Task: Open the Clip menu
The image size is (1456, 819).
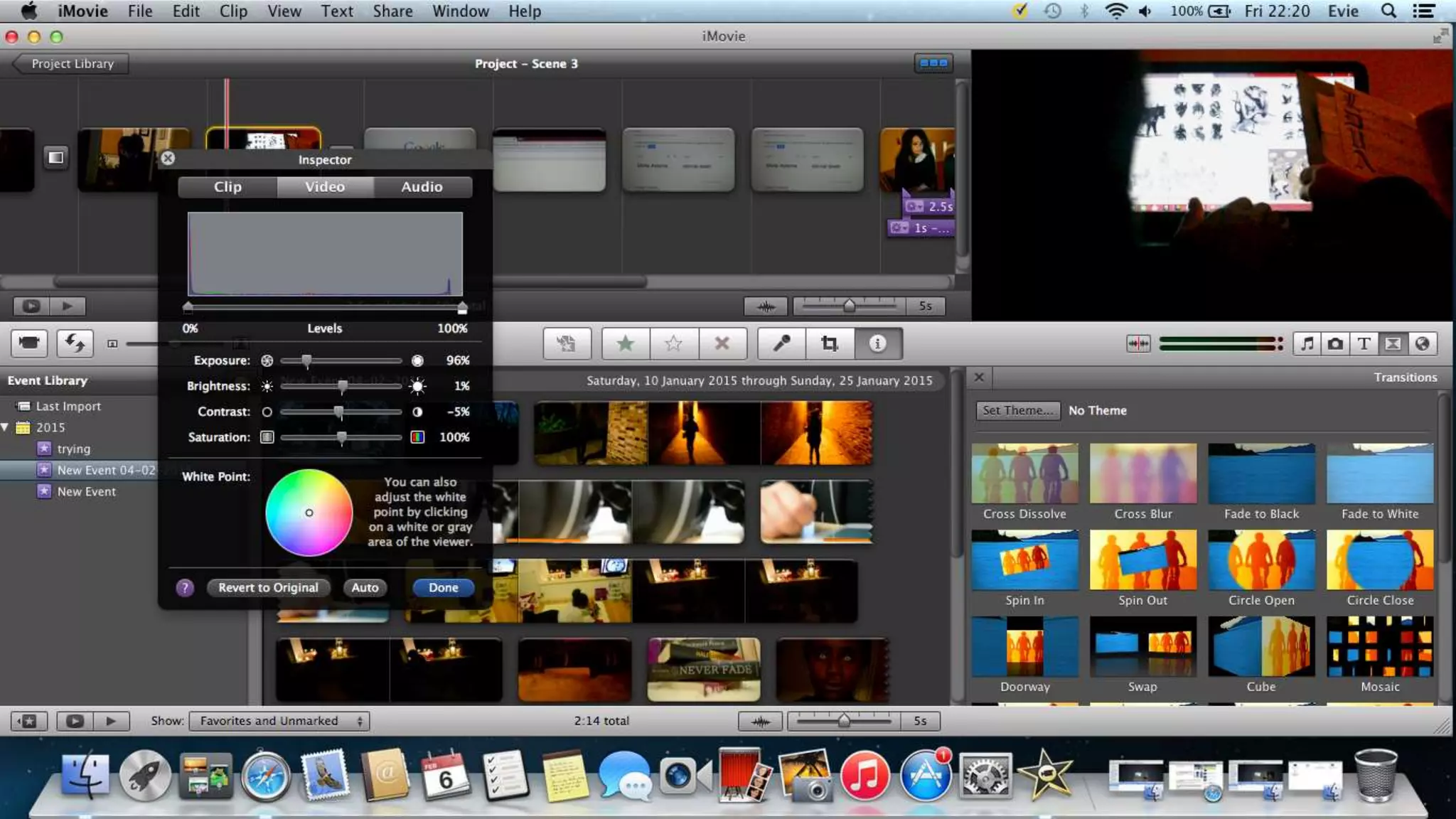Action: (233, 11)
